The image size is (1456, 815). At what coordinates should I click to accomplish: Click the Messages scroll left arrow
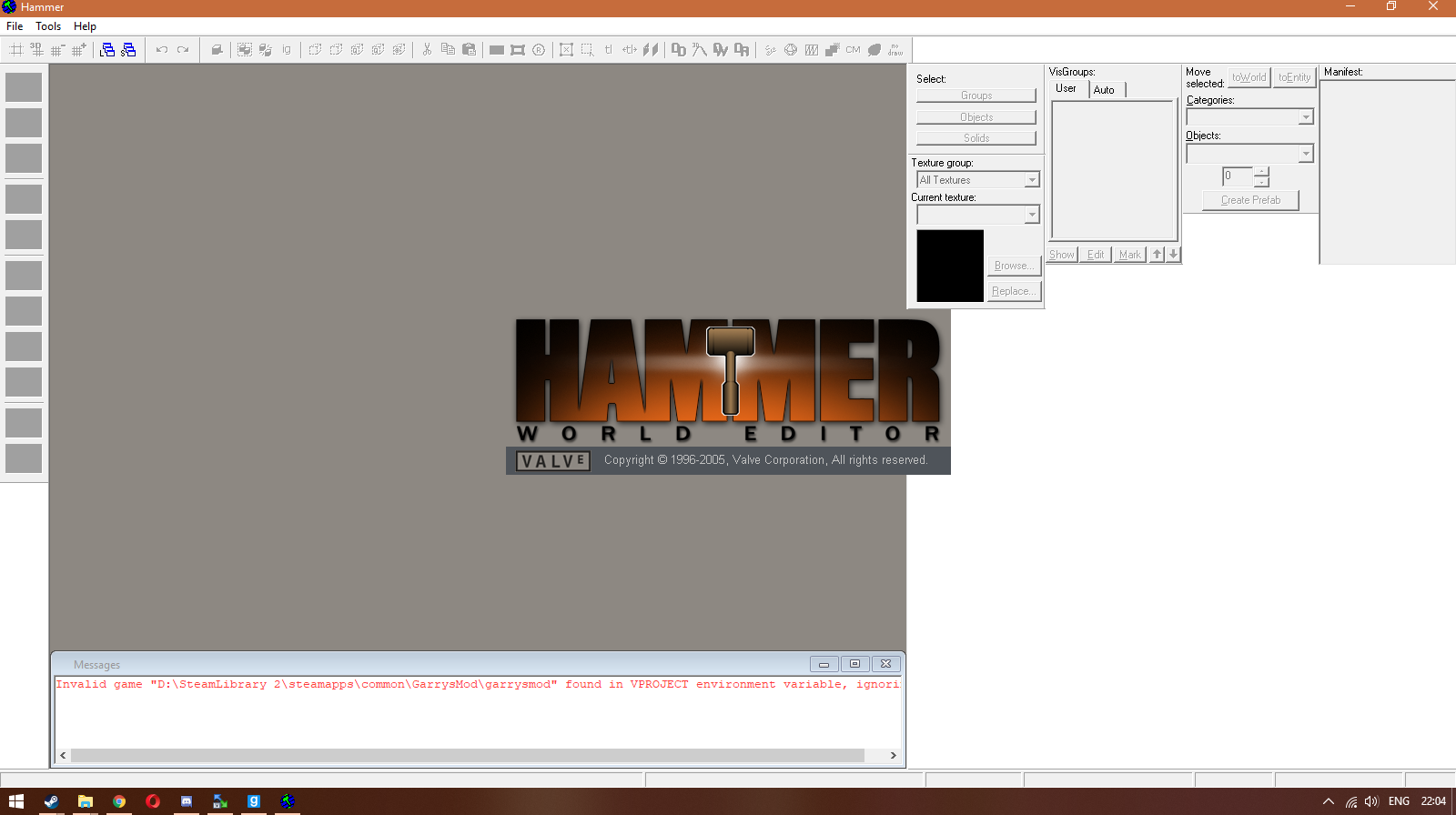click(63, 755)
